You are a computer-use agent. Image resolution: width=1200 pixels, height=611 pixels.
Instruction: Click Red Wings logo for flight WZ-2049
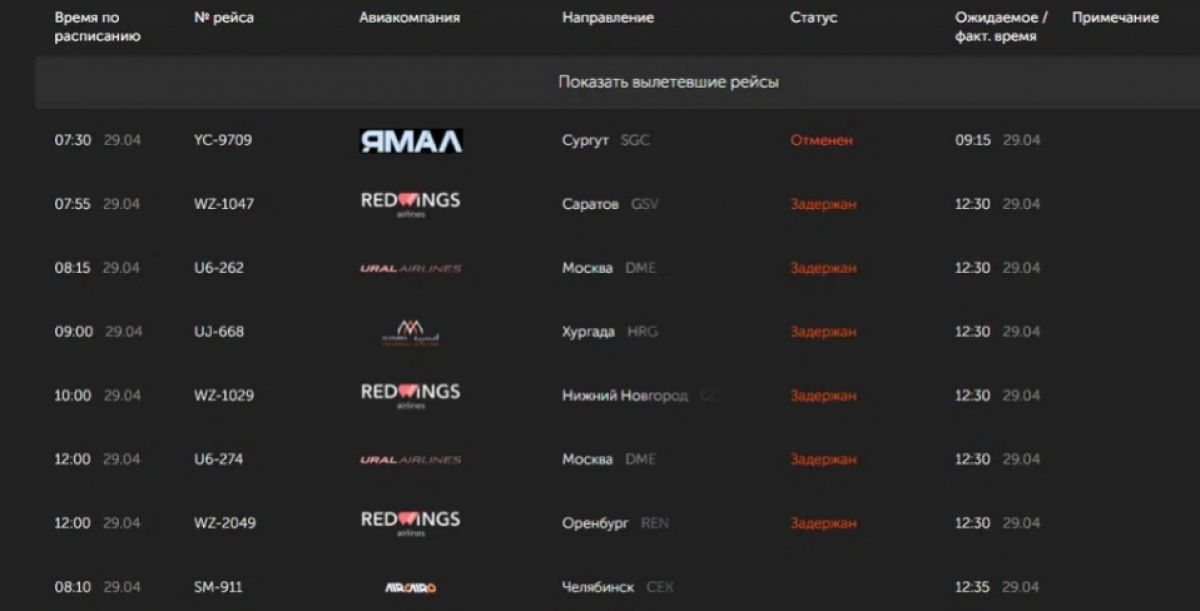pos(410,523)
